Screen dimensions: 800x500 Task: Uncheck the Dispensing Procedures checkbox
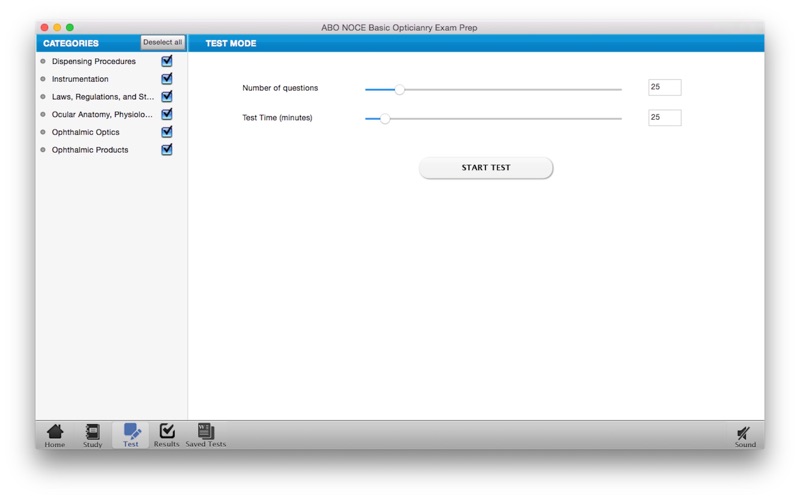click(x=167, y=61)
